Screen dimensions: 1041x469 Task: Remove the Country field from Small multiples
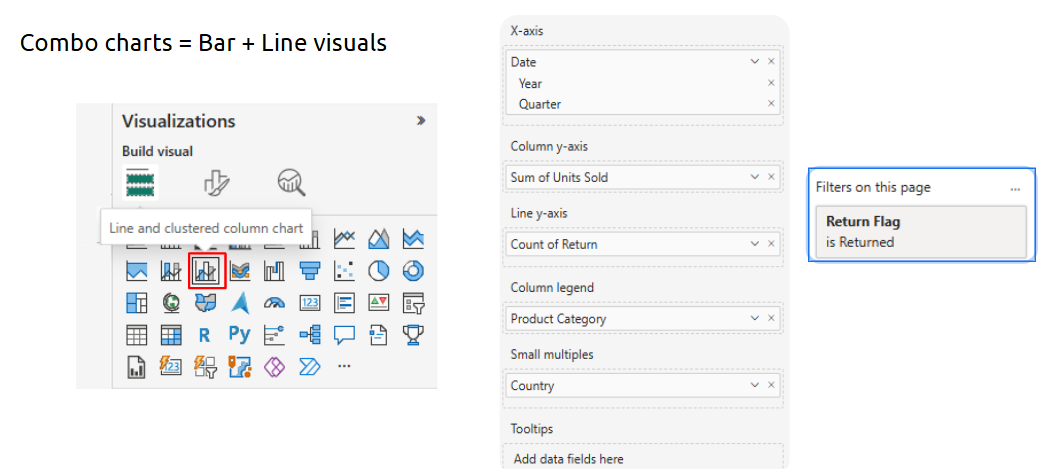point(771,385)
